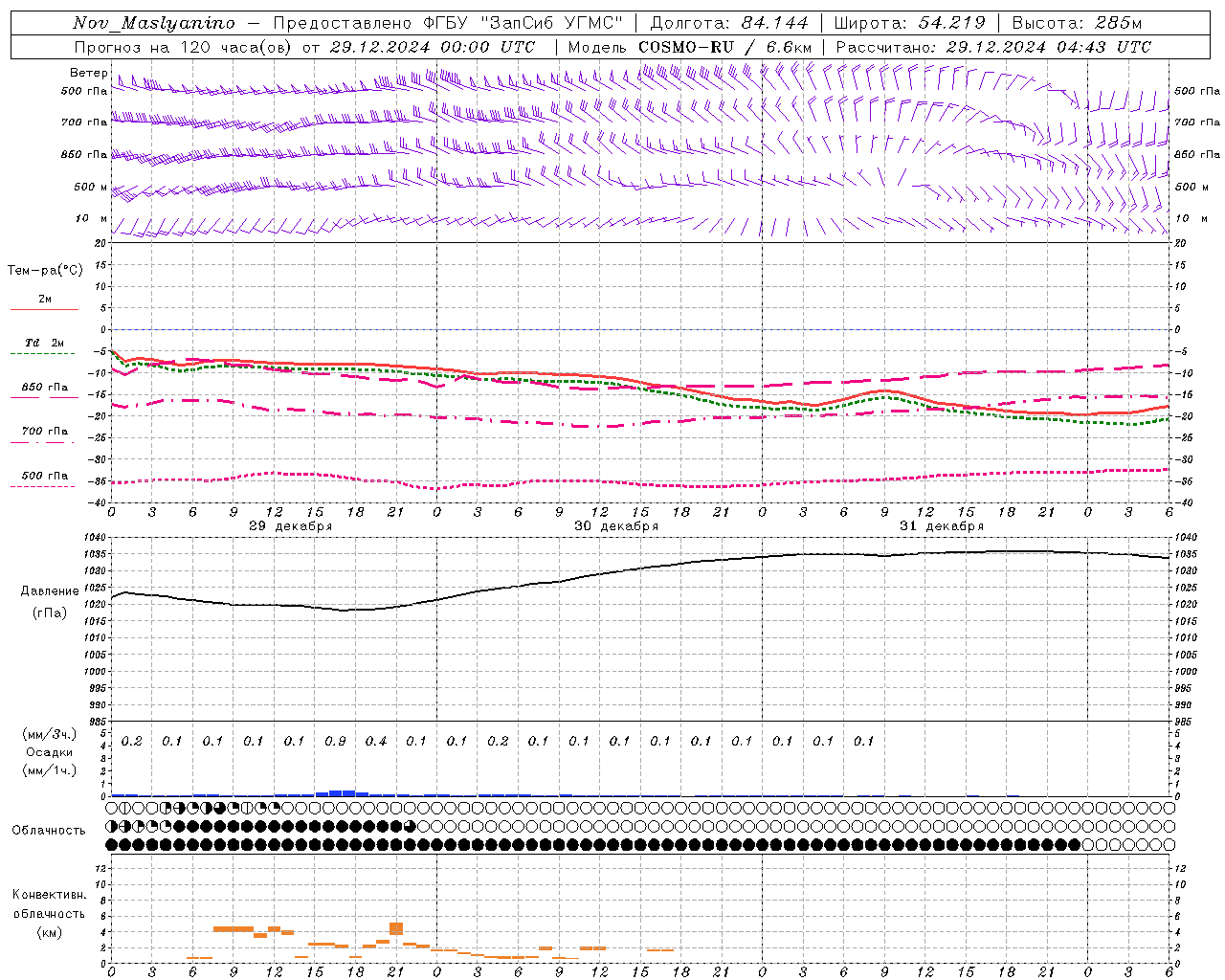Click the Td 2м dew point legend entry
The image size is (1225, 980).
pos(44,343)
